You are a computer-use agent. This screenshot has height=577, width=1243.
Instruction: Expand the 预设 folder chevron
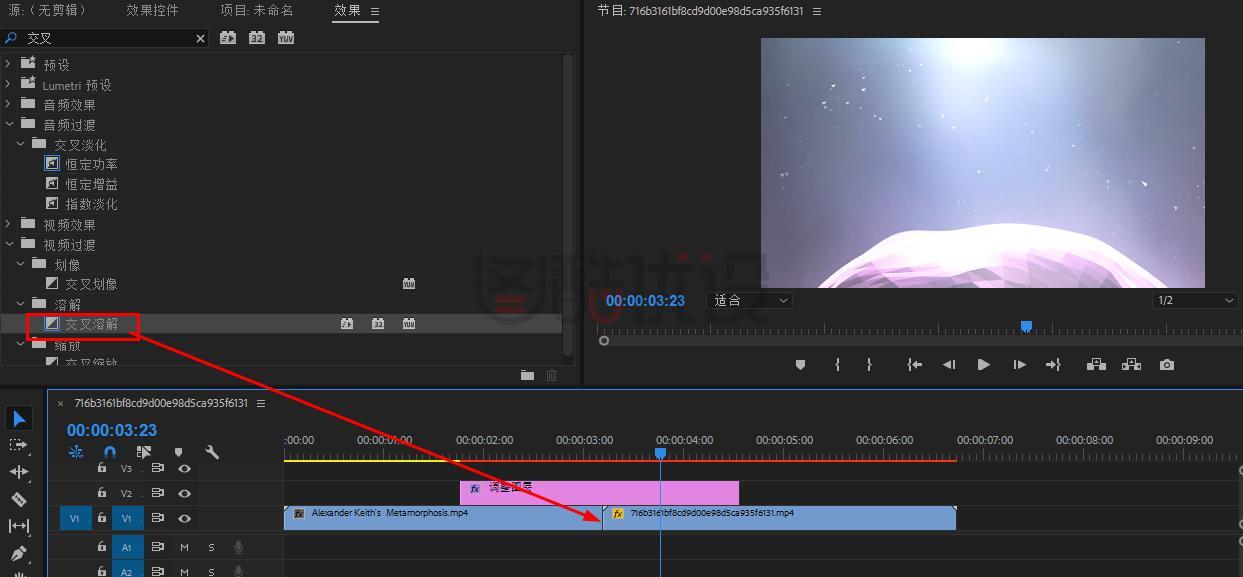click(9, 64)
